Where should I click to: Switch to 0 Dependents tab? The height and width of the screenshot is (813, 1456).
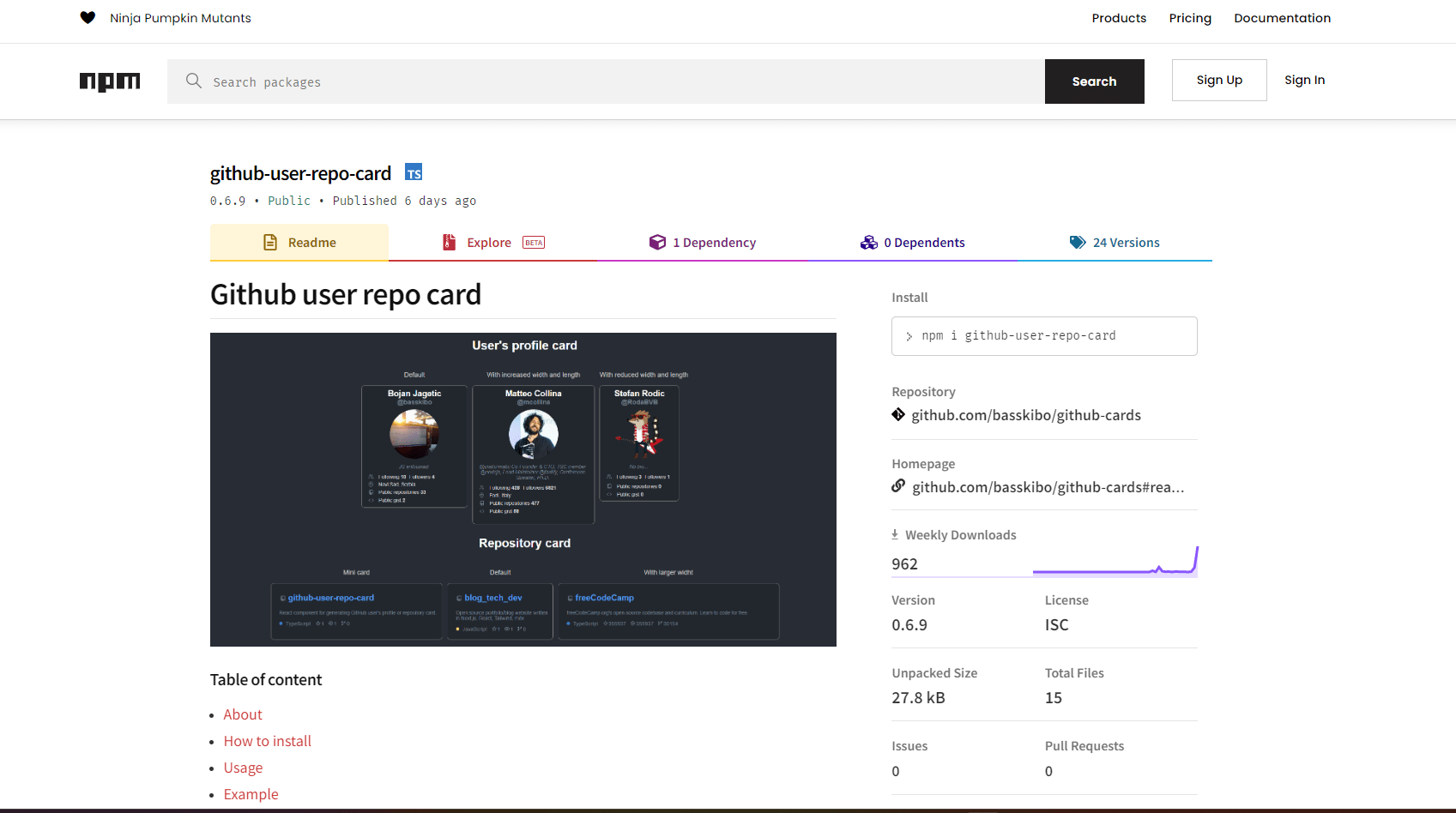912,243
